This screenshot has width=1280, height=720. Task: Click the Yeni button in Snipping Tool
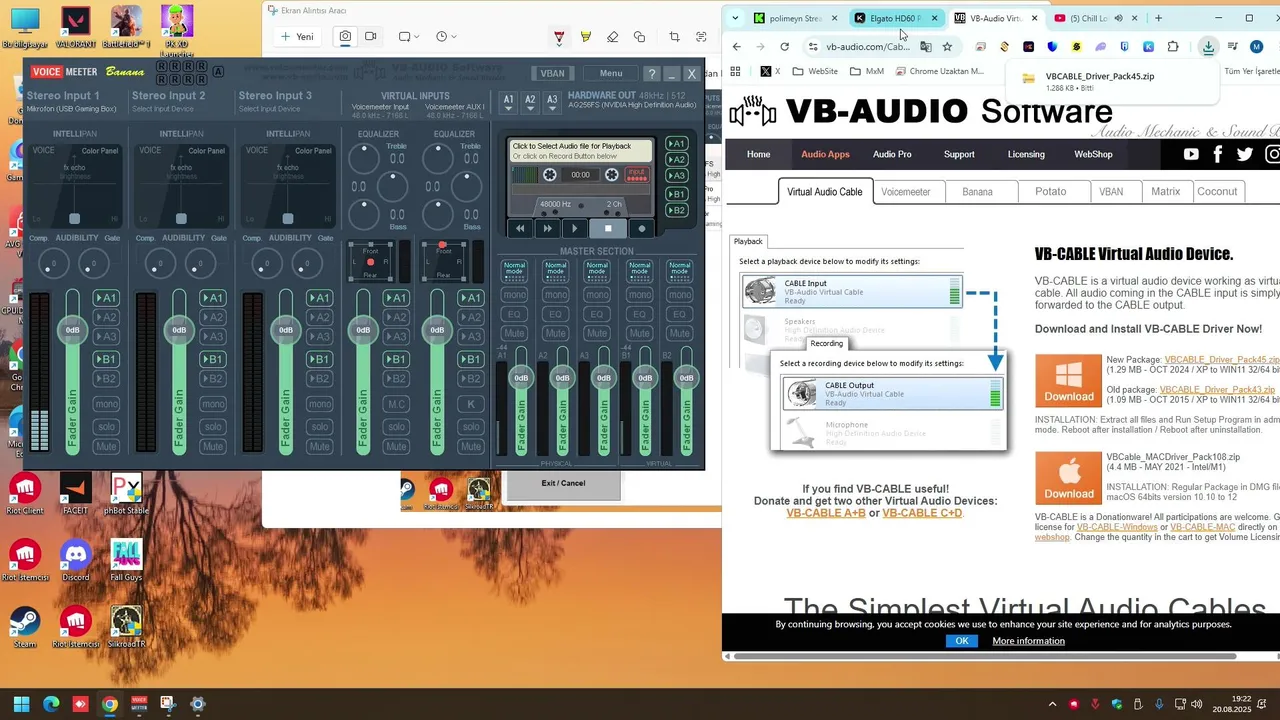297,37
